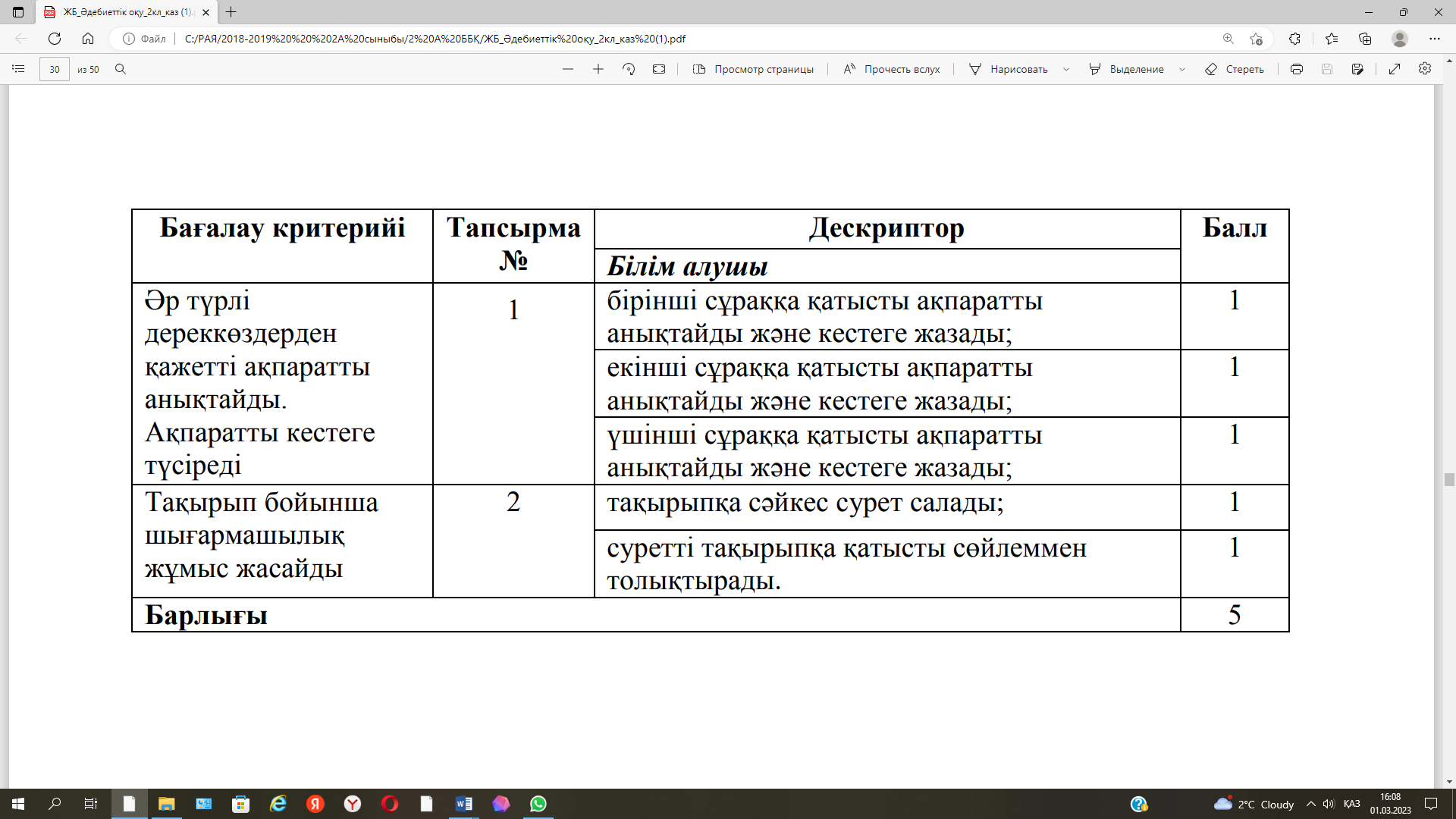Open a new browser tab
This screenshot has width=1456, height=819.
tap(231, 12)
